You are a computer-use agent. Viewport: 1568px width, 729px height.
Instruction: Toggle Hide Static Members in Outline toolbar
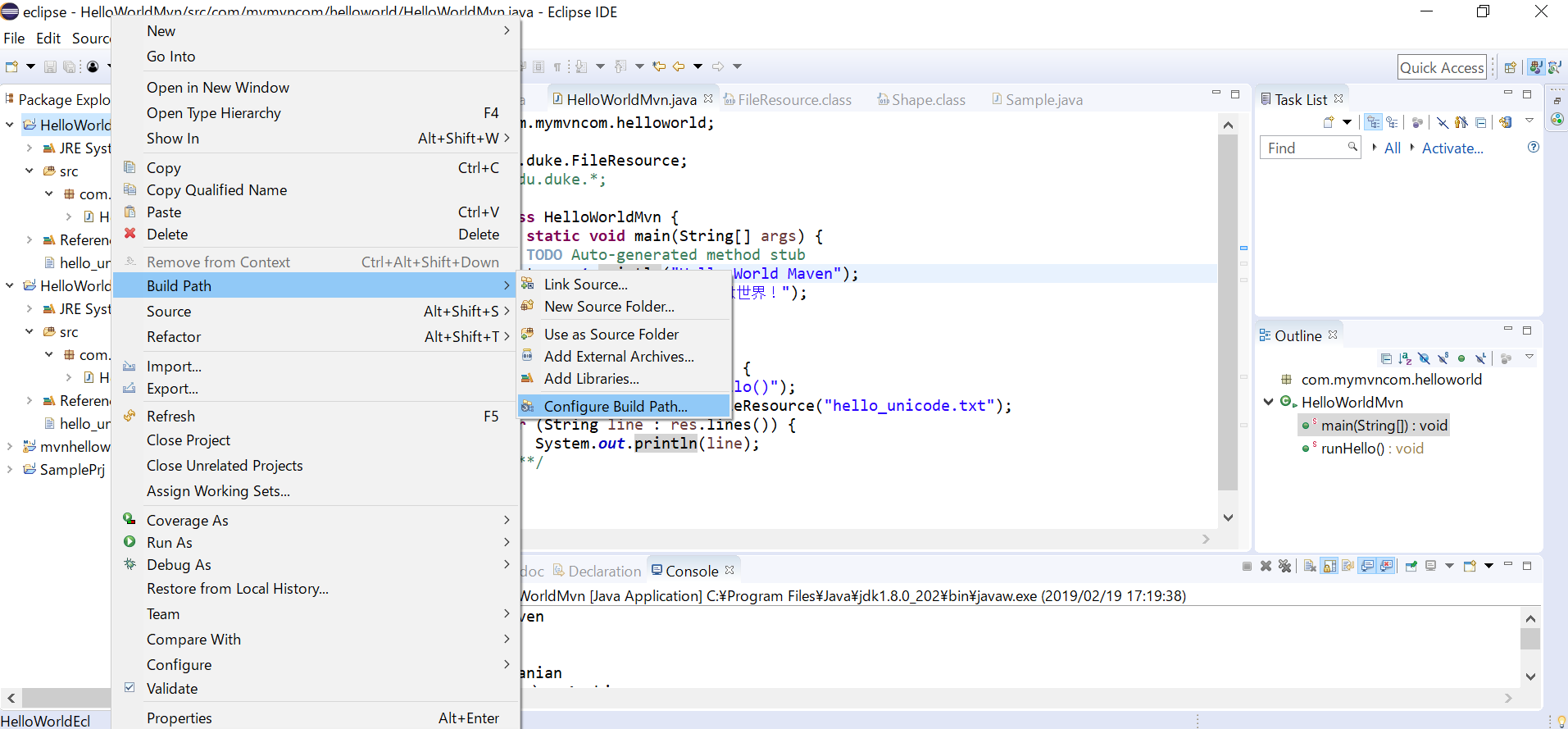1443,358
